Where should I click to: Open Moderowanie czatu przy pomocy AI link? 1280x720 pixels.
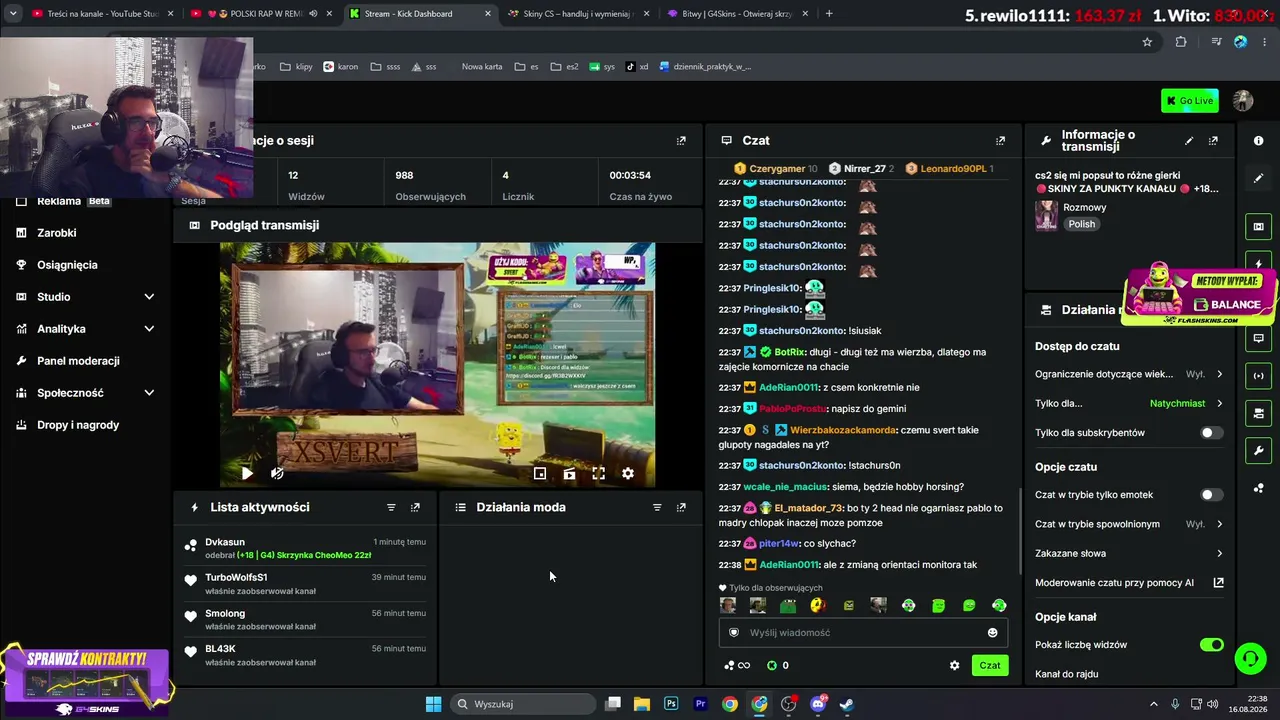1129,582
